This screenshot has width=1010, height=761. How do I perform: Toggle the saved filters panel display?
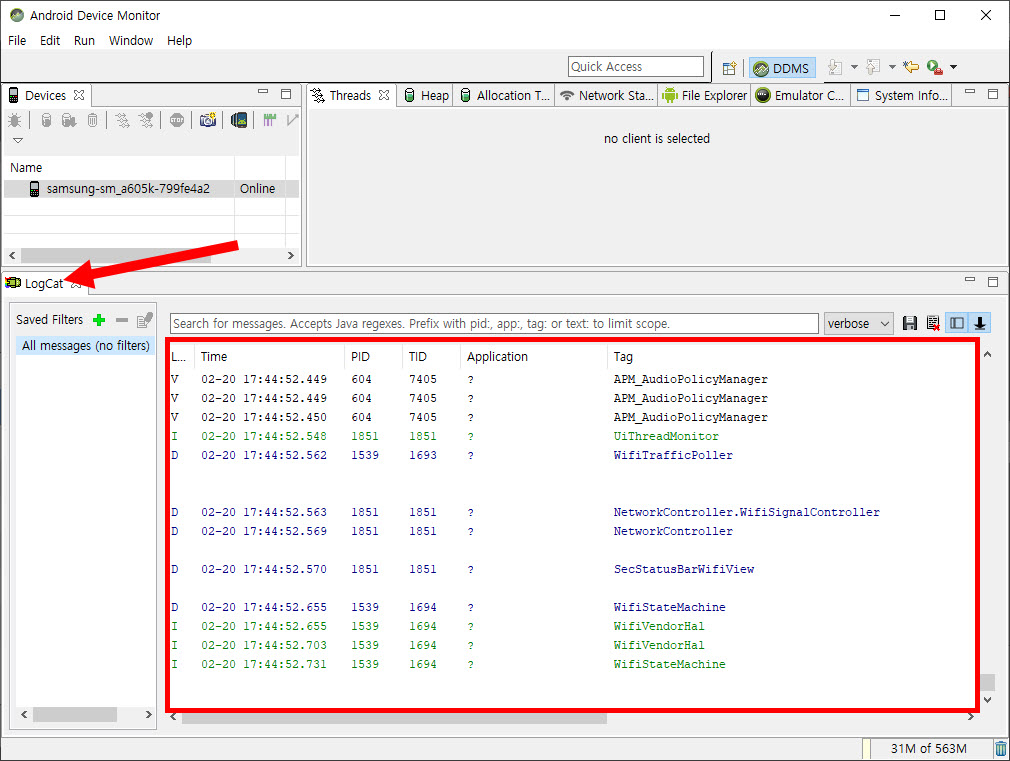(957, 323)
